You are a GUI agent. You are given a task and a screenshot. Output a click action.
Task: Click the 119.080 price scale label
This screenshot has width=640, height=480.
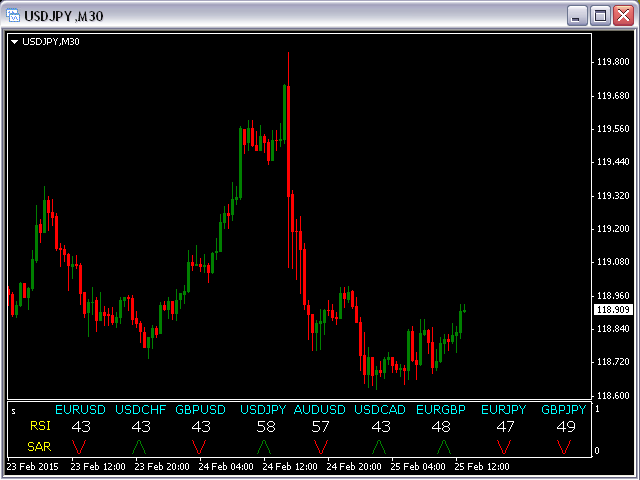(x=613, y=262)
